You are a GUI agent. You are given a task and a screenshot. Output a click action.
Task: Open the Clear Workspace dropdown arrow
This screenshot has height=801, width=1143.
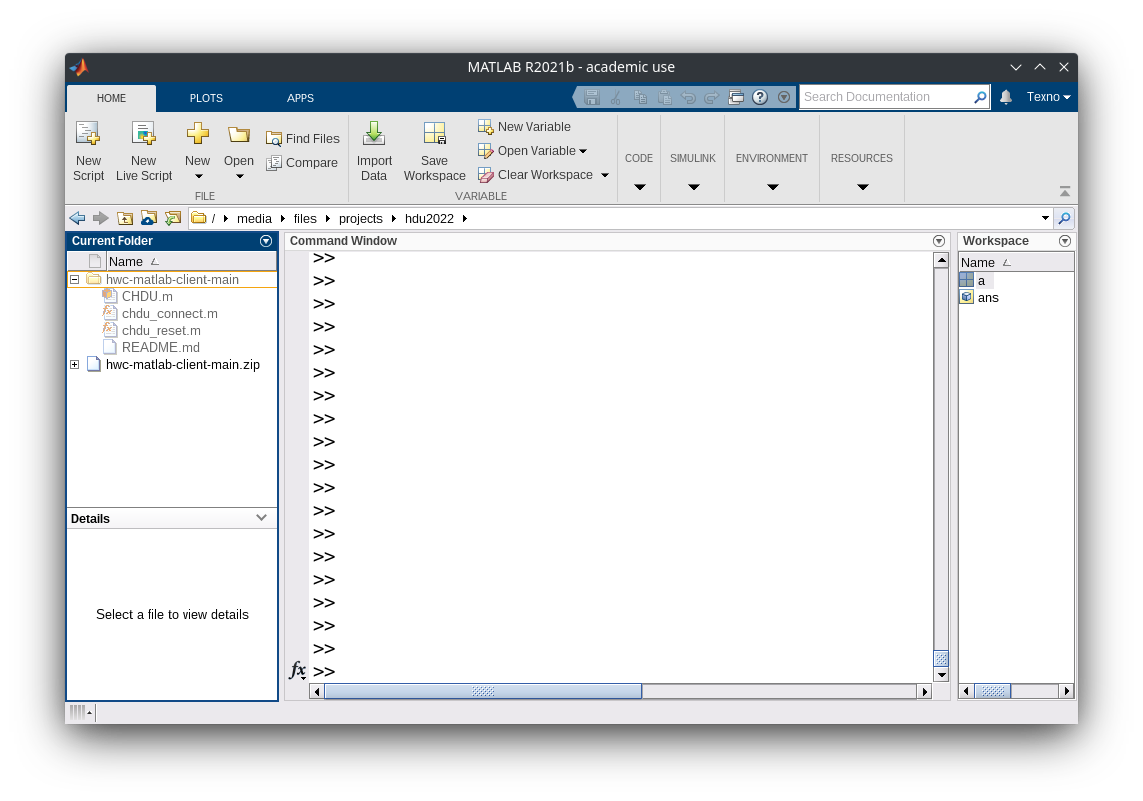605,175
